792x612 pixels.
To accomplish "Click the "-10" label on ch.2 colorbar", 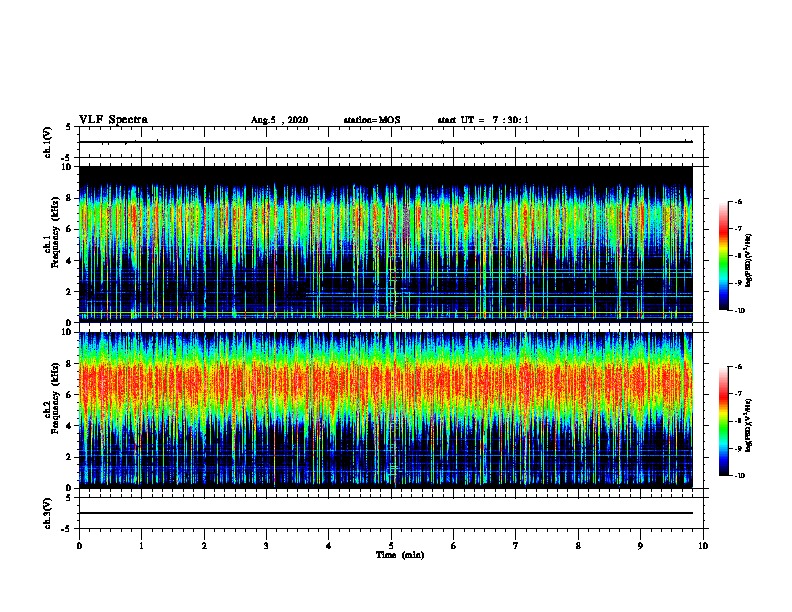I will [x=739, y=476].
